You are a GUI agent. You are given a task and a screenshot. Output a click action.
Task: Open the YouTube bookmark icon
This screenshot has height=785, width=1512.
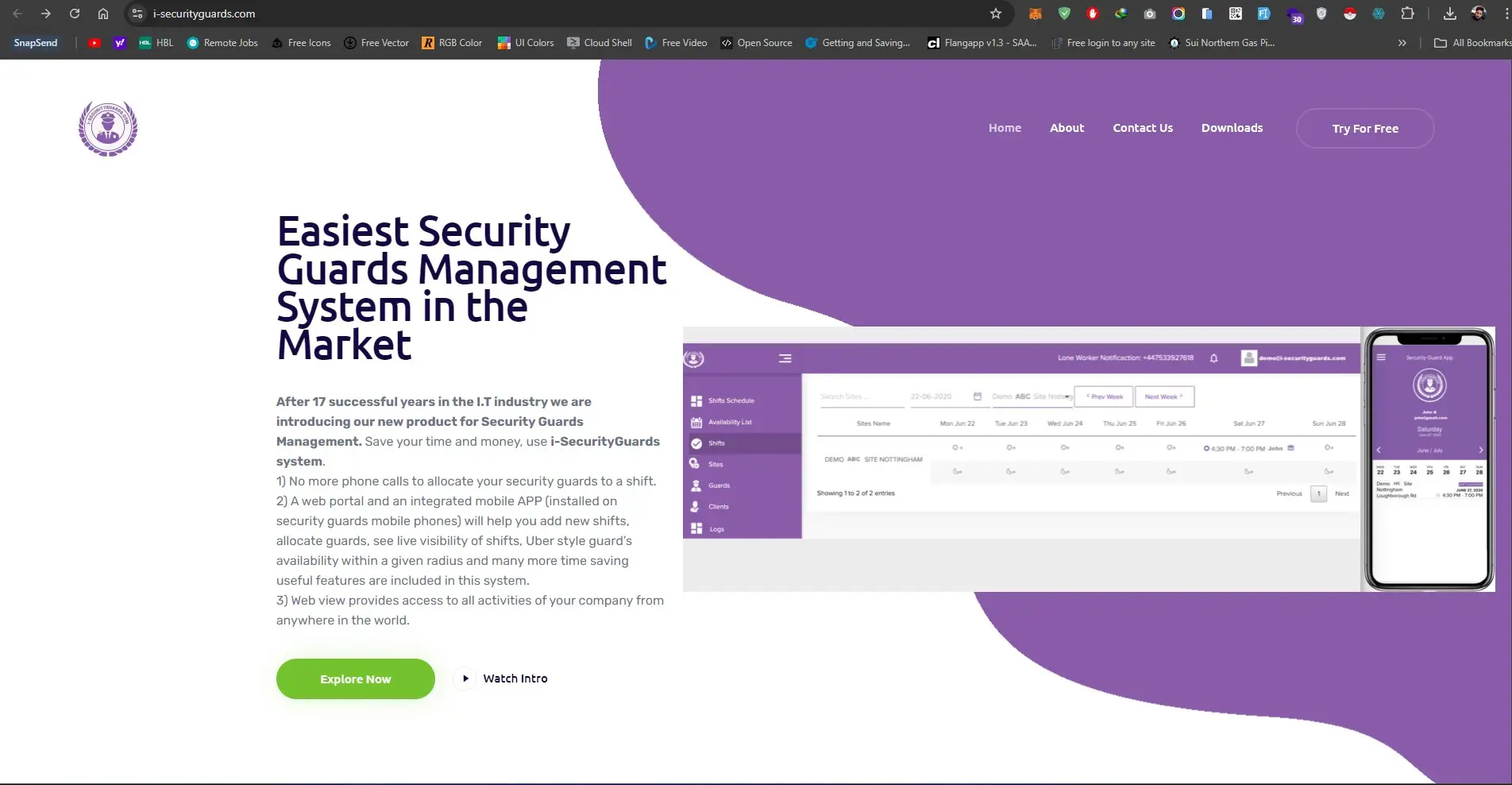94,43
